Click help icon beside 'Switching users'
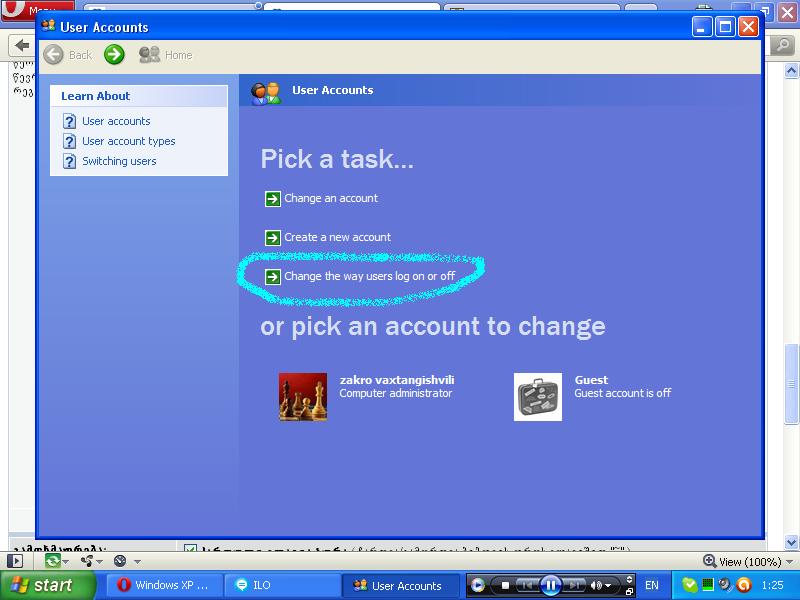The height and width of the screenshot is (600, 800). tap(69, 161)
